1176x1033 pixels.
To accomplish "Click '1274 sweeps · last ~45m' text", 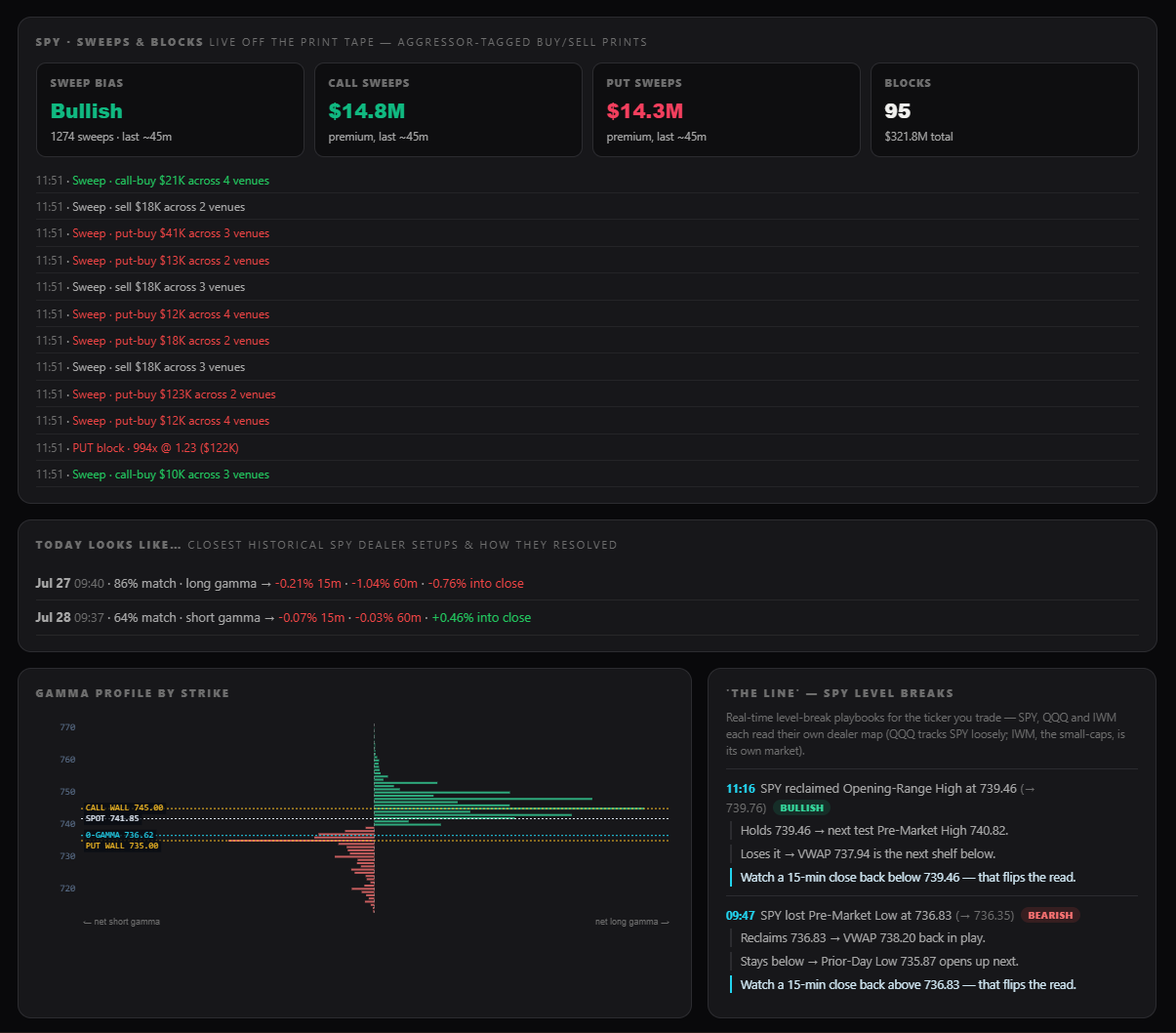I will click(111, 137).
